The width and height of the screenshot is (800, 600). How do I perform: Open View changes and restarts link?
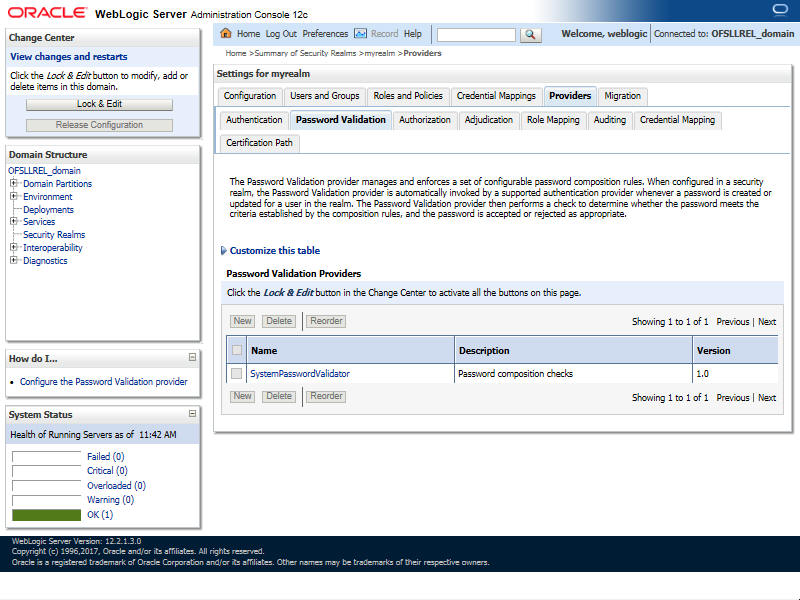[x=69, y=57]
